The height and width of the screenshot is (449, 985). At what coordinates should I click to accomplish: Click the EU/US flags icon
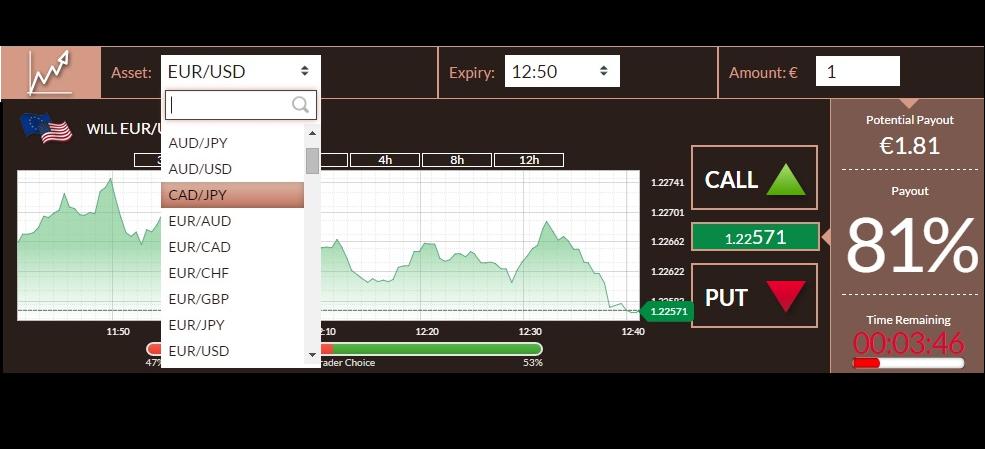click(x=46, y=127)
